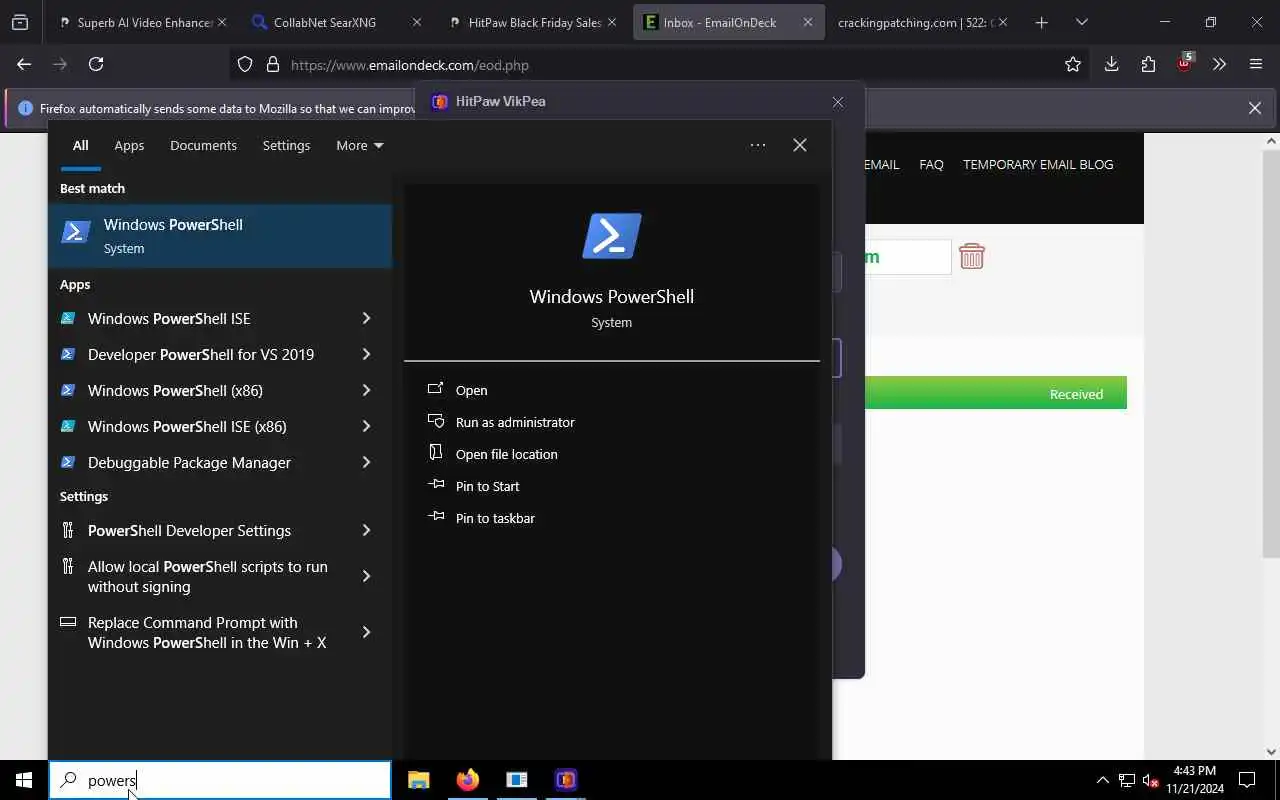
Task: Select the Settings search filter tab
Action: (286, 145)
